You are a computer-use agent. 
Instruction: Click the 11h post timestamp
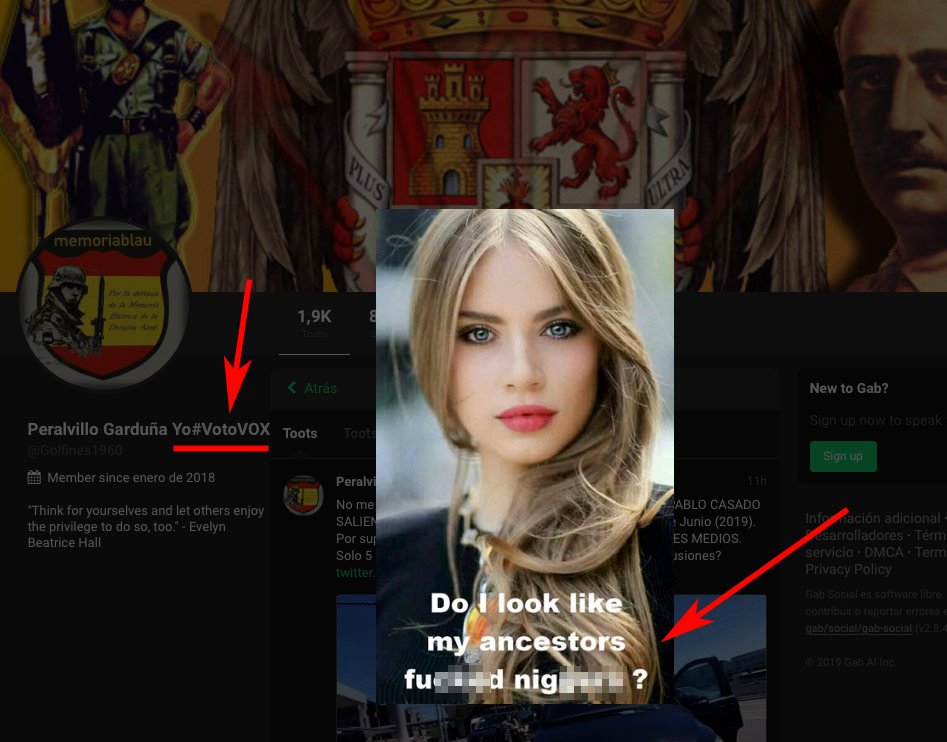click(757, 481)
